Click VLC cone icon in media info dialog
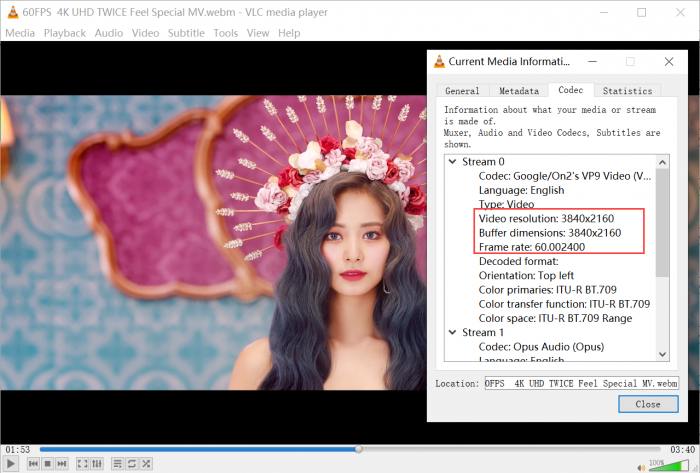 tap(439, 62)
